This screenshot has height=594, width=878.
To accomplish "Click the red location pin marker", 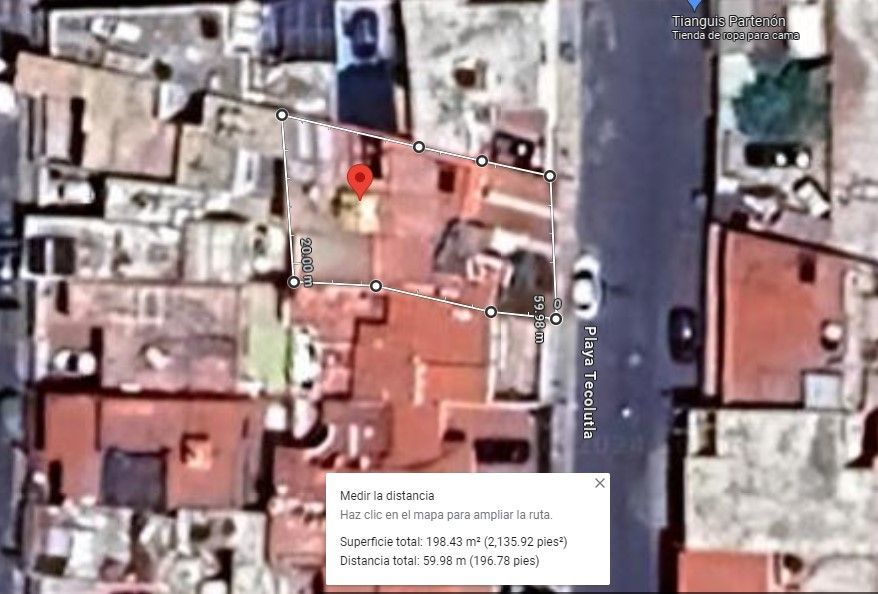I will [360, 182].
